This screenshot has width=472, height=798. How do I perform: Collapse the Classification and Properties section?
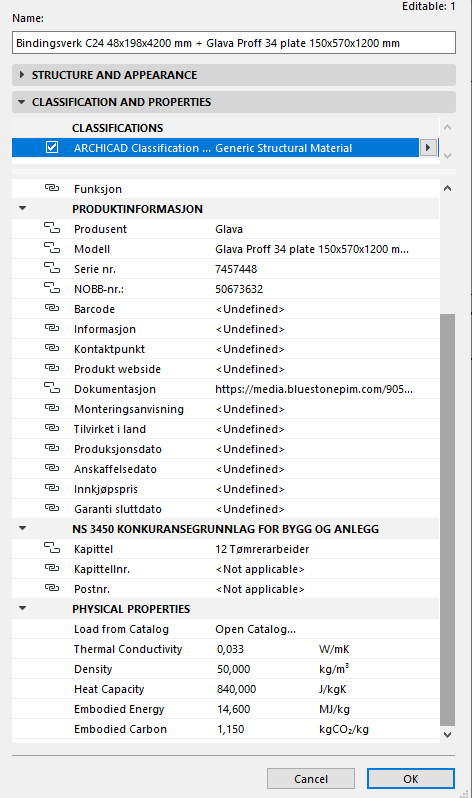tap(22, 102)
